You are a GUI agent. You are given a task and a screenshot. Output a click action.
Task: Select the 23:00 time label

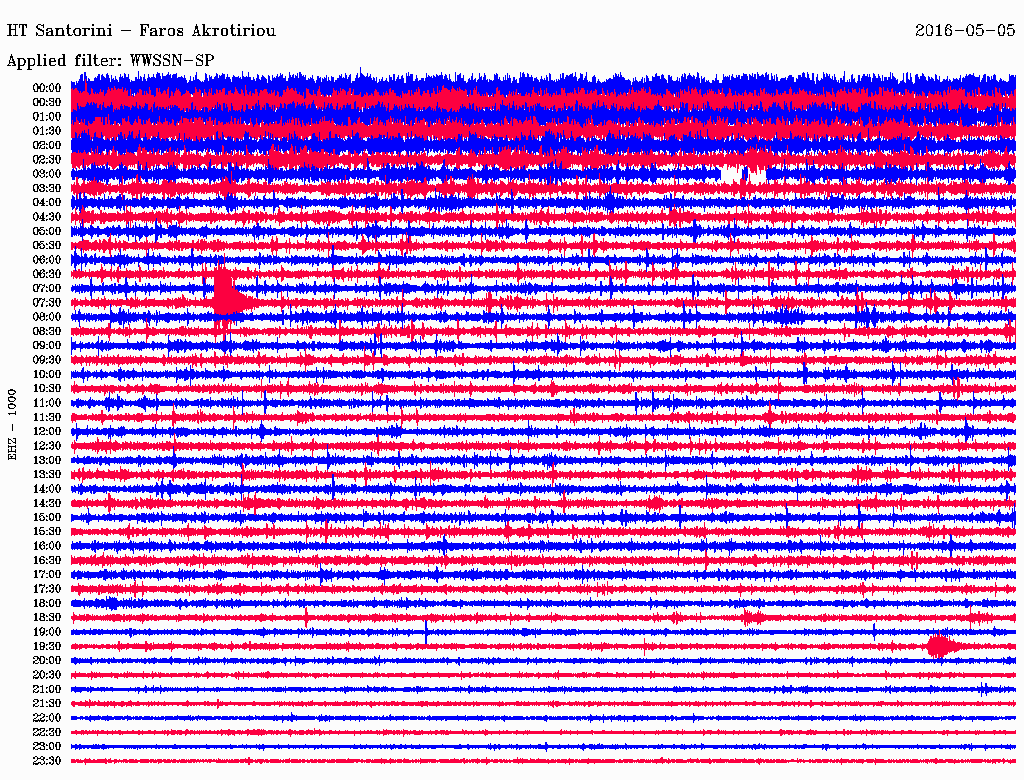click(x=47, y=747)
